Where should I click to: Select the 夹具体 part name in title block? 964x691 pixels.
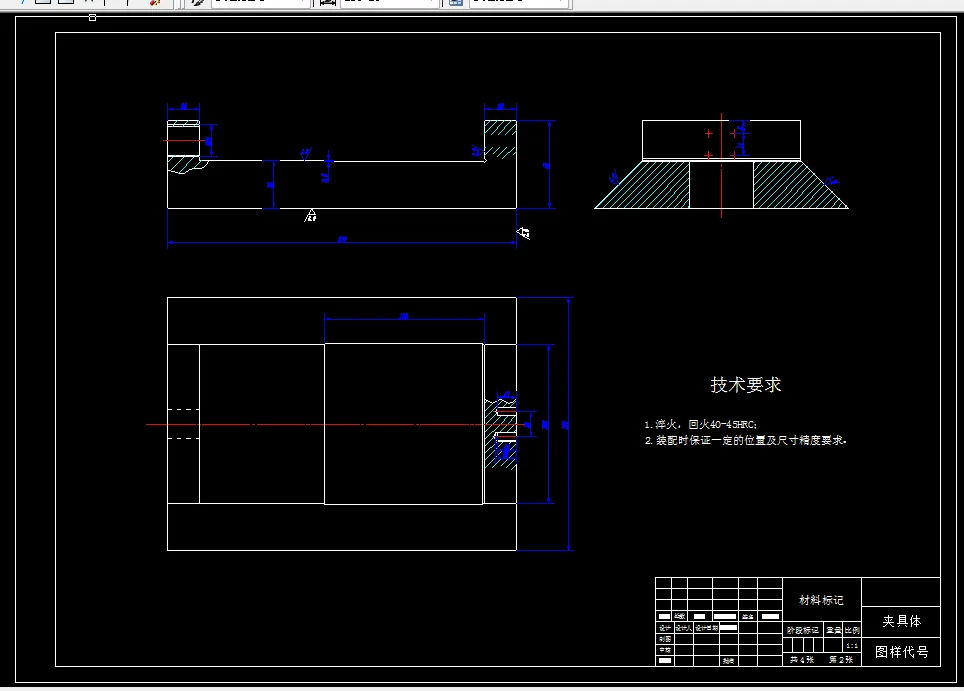click(x=901, y=622)
